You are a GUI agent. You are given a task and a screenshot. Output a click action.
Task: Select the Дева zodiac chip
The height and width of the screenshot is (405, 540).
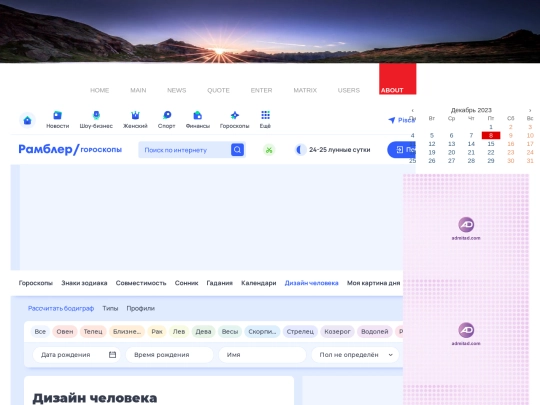pos(203,332)
